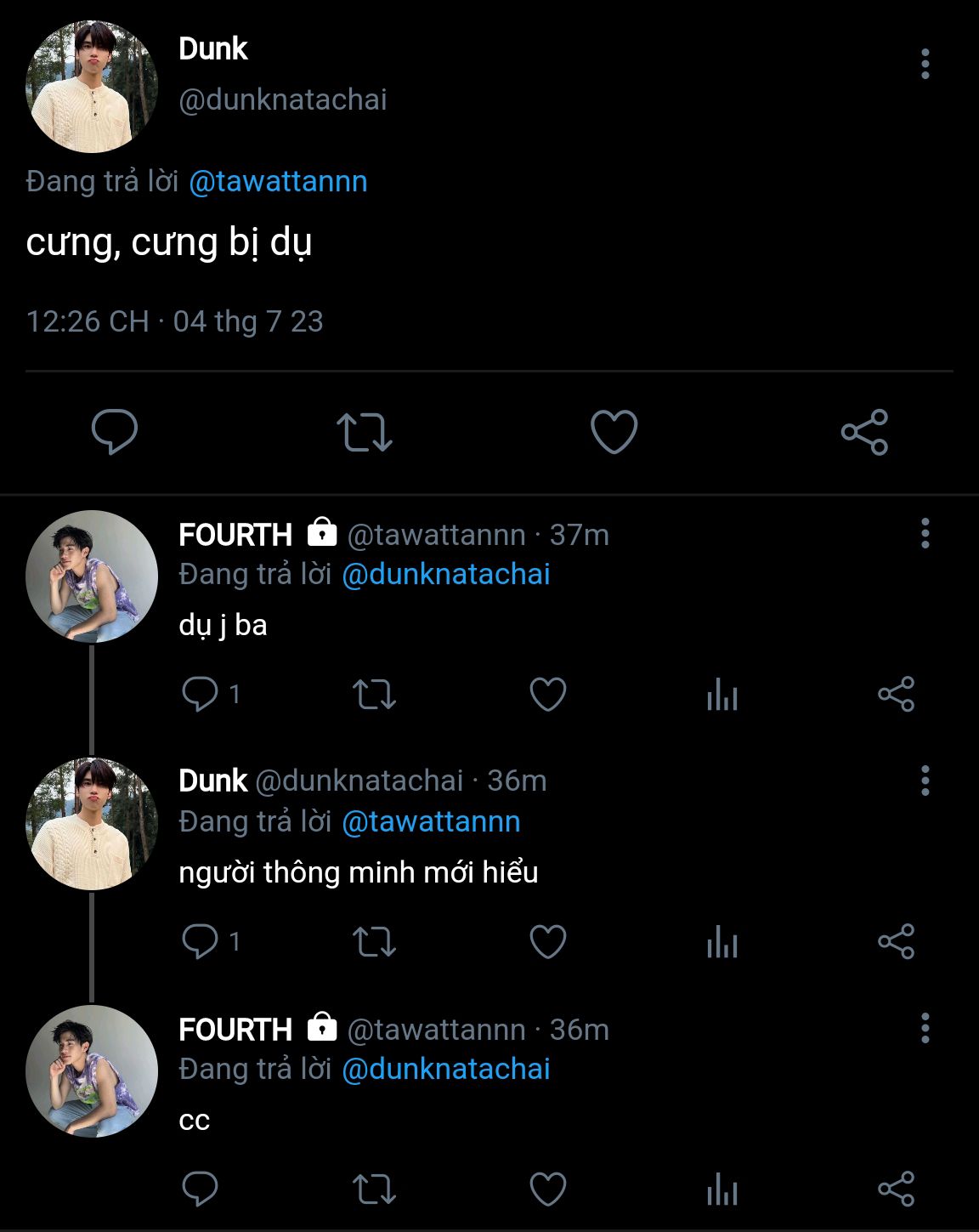Retweet the main "cưng, cưng bị dụ" tweet

coord(364,431)
